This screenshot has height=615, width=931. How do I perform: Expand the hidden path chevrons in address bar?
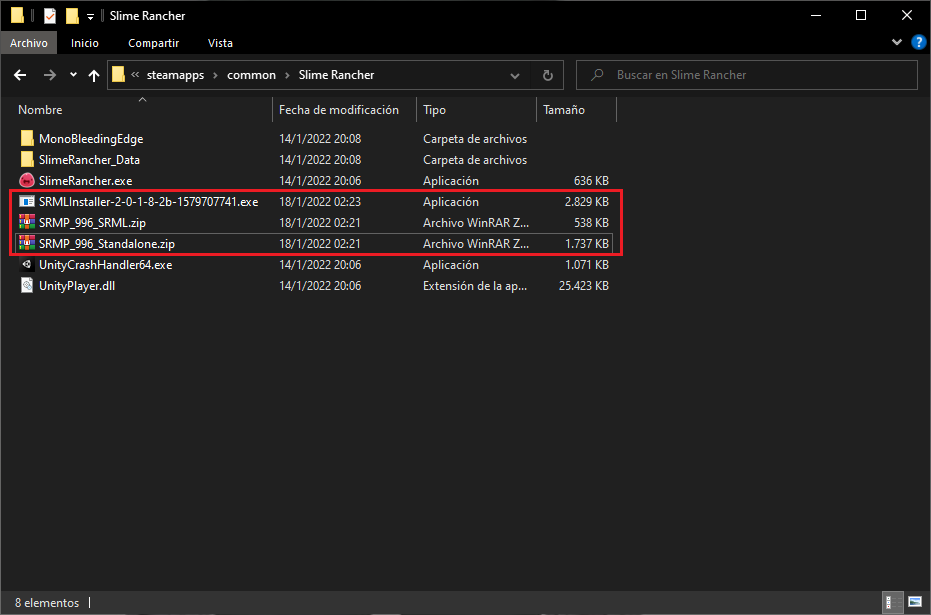135,75
